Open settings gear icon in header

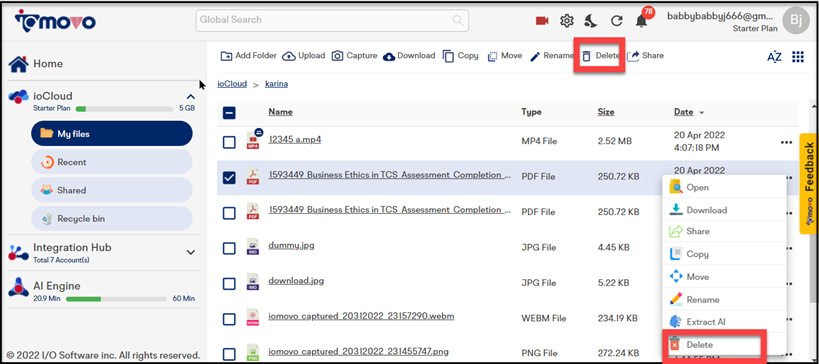pos(567,21)
